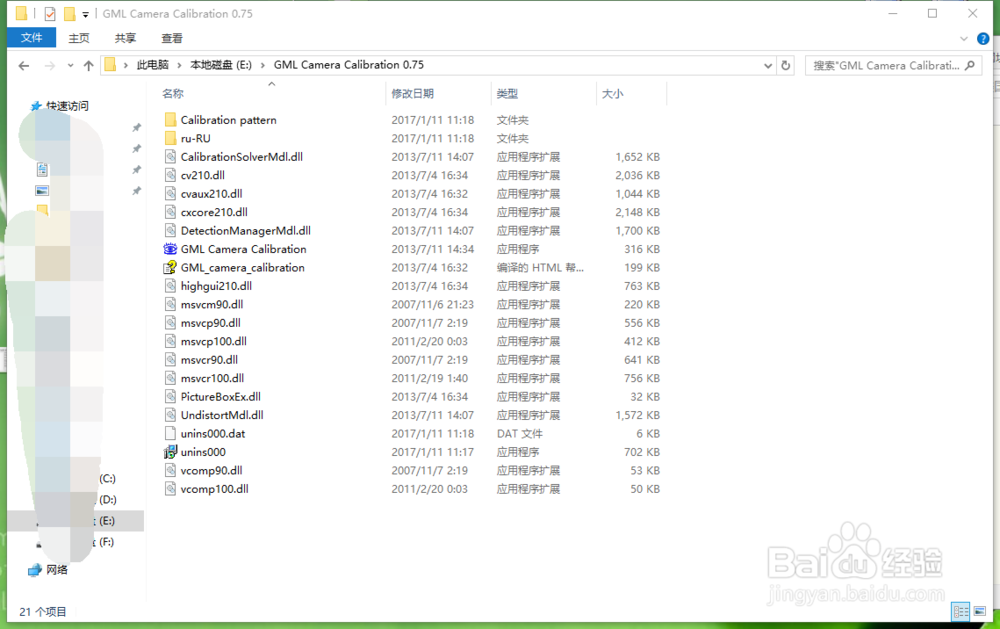Go up one folder level arrow
This screenshot has height=629, width=1000.
click(89, 66)
